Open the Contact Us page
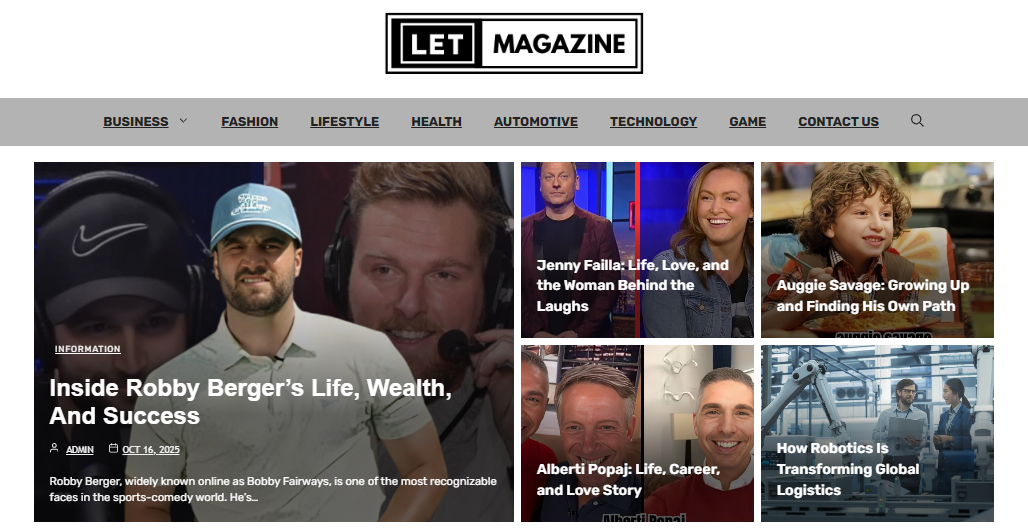1028x532 pixels. tap(839, 122)
